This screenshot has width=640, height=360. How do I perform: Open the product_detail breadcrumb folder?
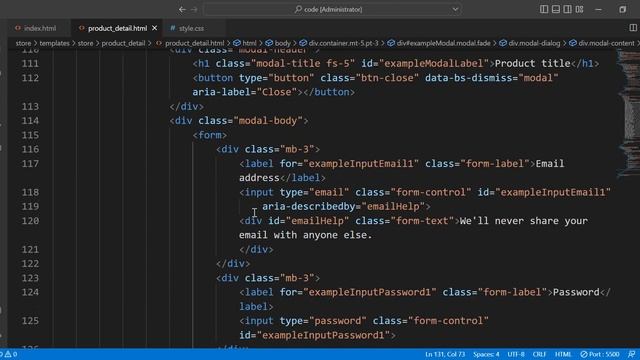coord(123,43)
